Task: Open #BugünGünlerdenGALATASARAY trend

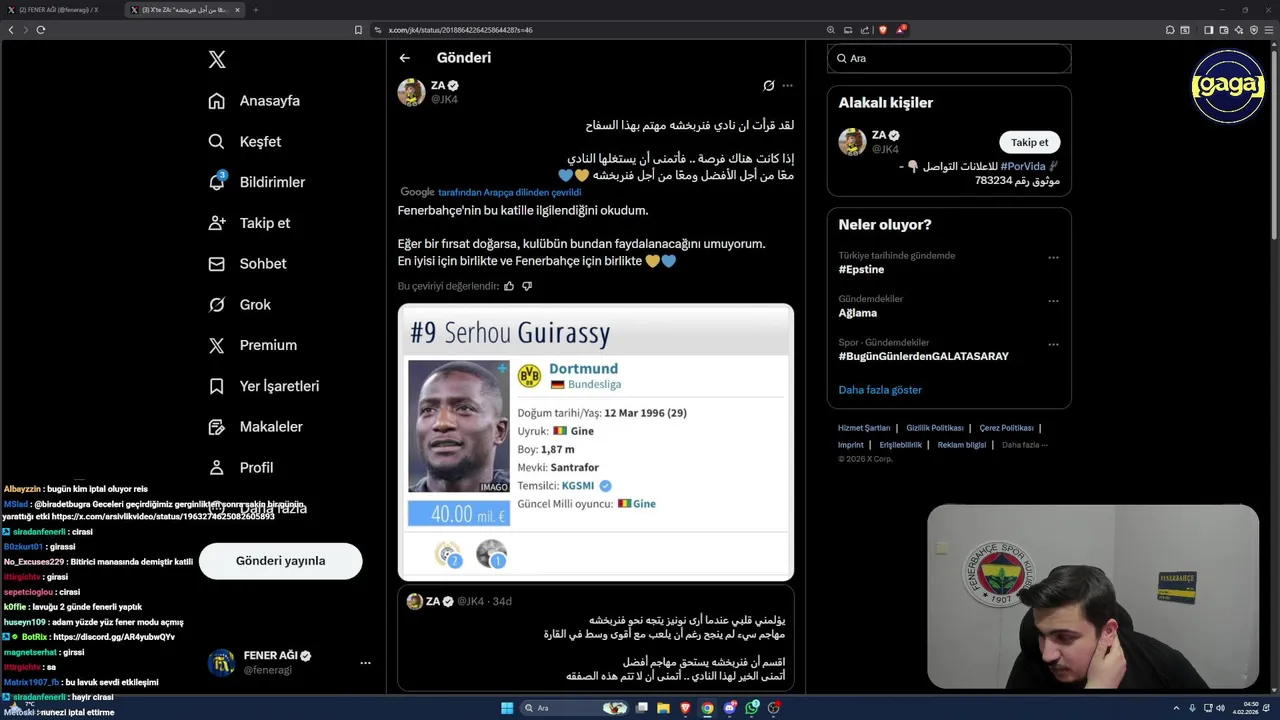Action: (x=924, y=356)
